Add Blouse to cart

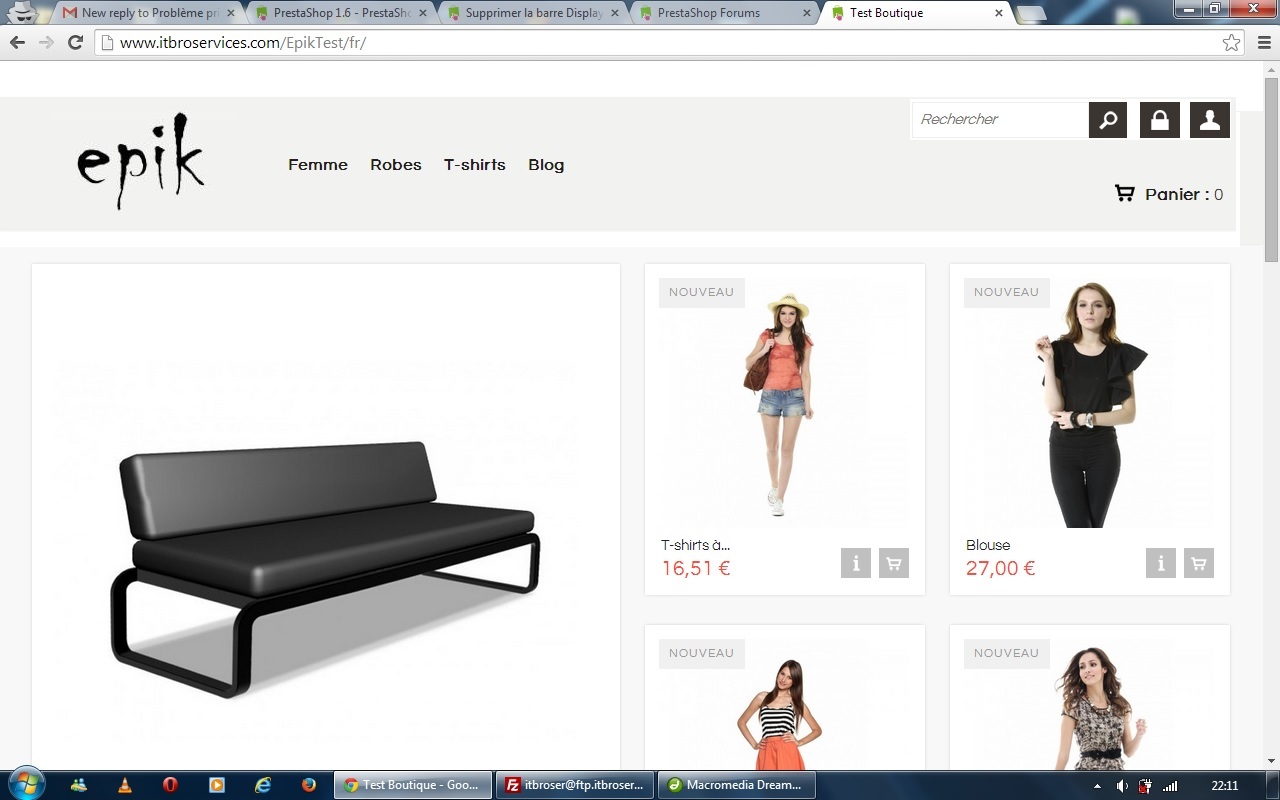(x=1199, y=564)
